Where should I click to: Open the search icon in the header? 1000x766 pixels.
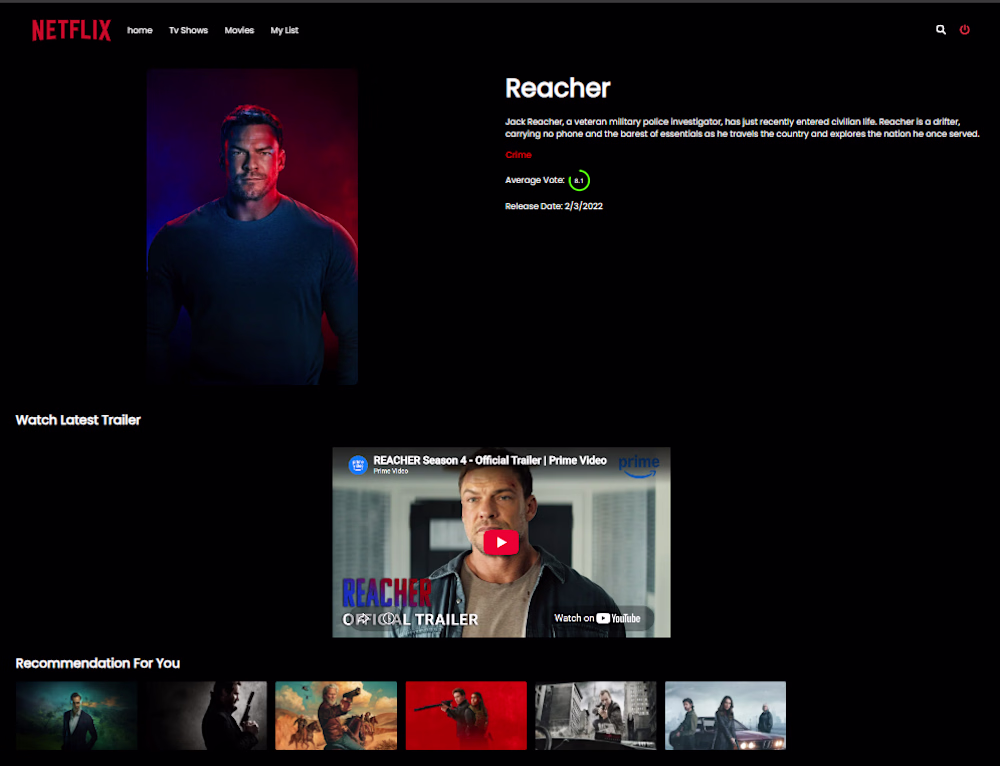point(941,29)
